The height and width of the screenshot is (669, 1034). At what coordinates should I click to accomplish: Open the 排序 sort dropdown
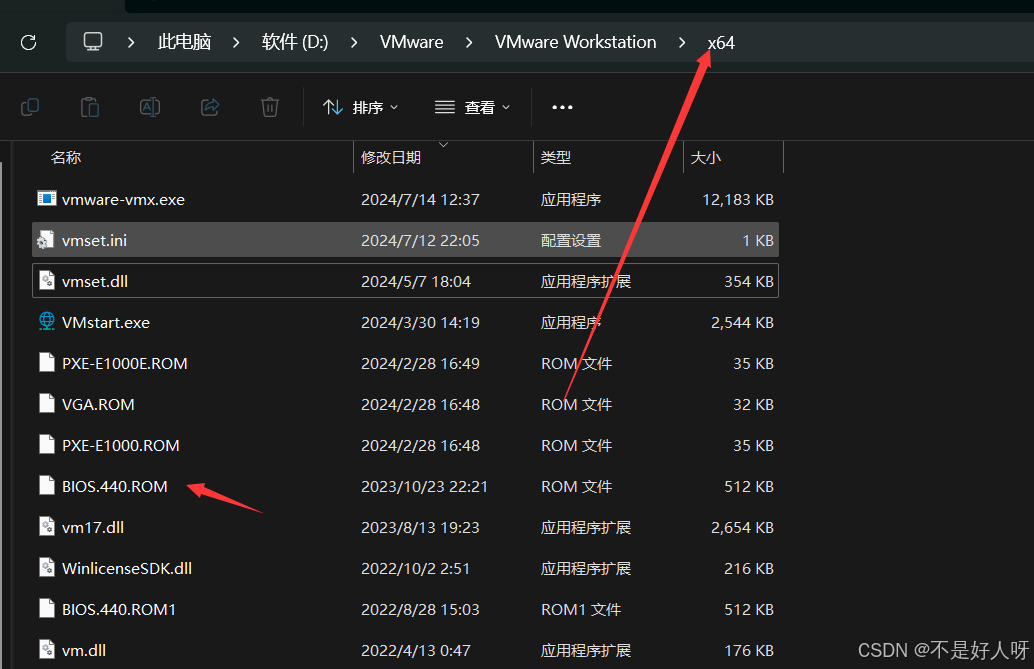pos(360,107)
